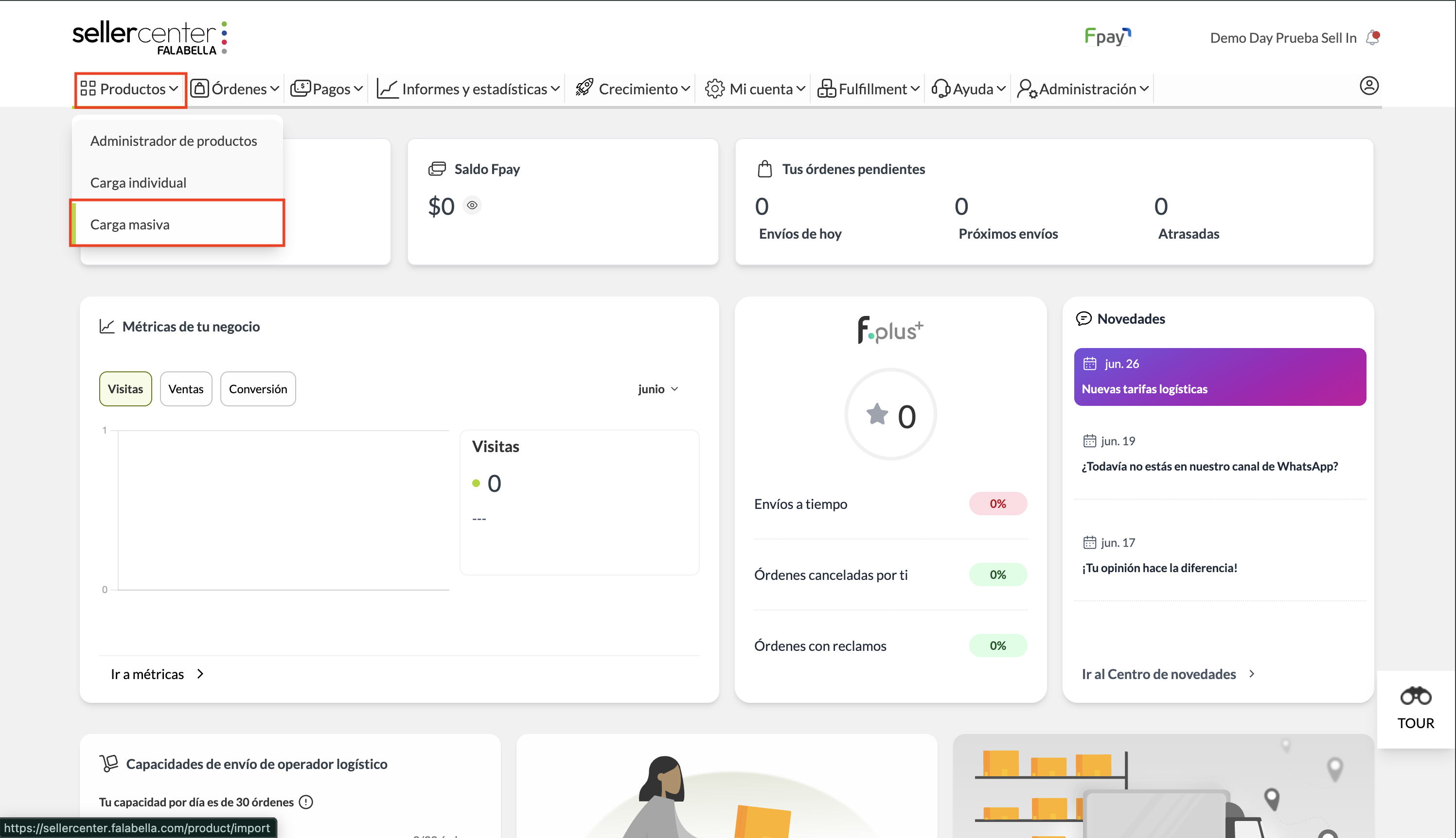This screenshot has width=1456, height=838.
Task: Click the Envíos de hoy count
Action: click(762, 206)
